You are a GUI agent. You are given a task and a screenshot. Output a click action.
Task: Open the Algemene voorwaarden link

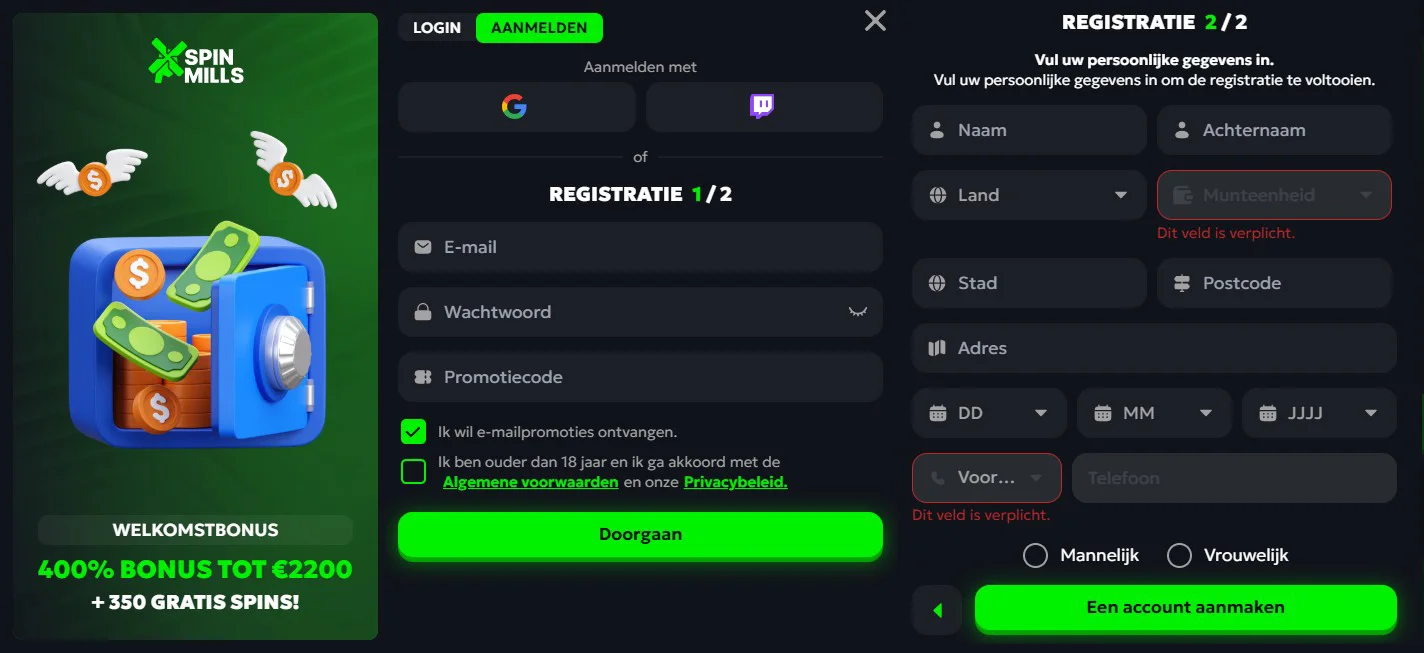530,481
